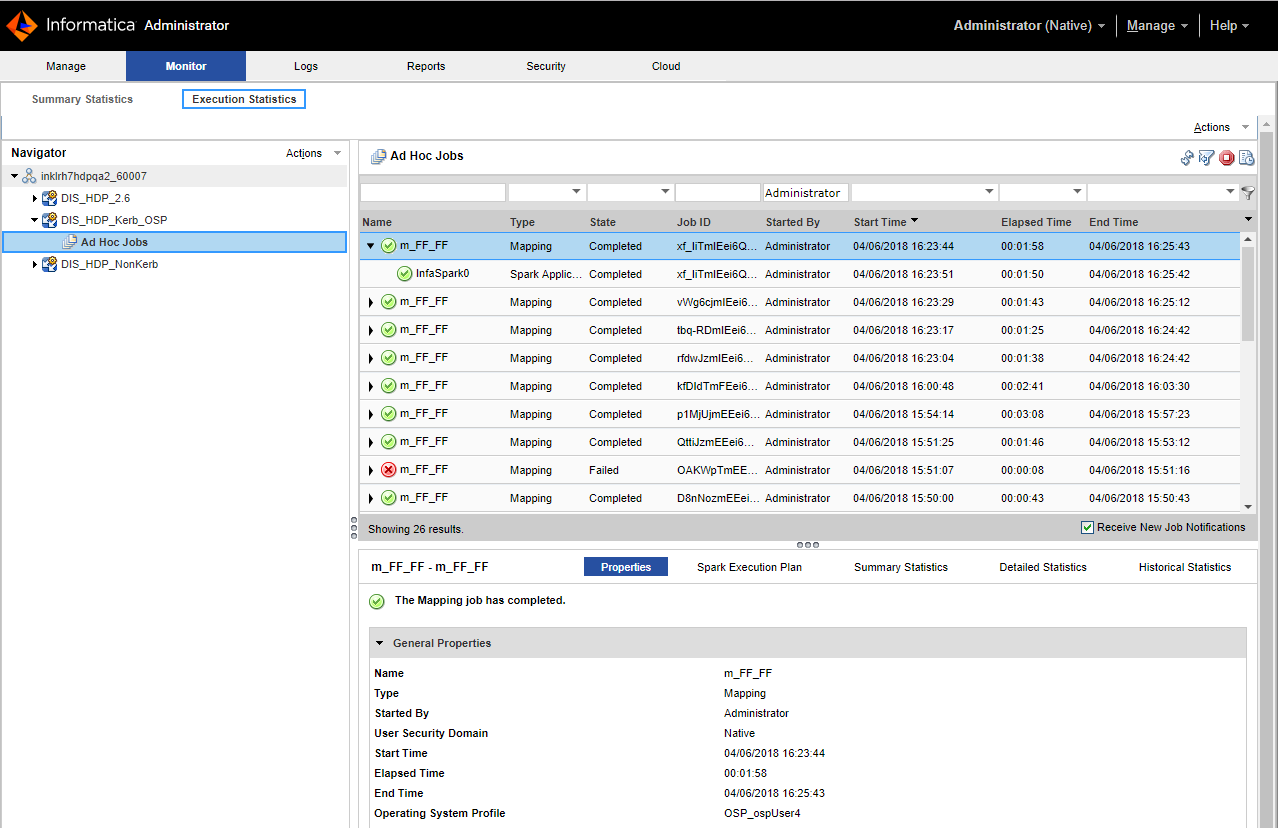
Task: Collapse the expanded m_FF_FF job at 16:23:44
Action: (371, 246)
